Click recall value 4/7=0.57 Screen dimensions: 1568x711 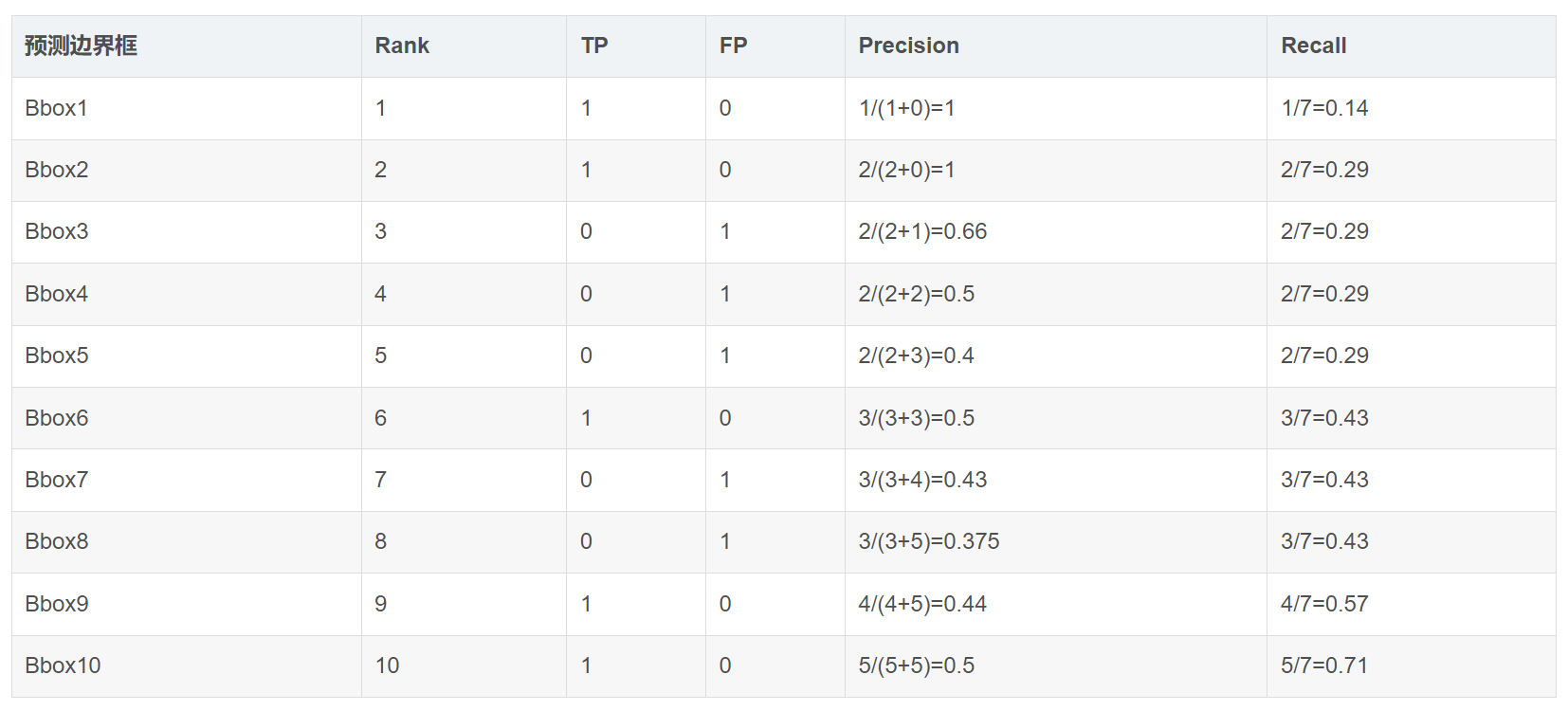(x=1323, y=604)
